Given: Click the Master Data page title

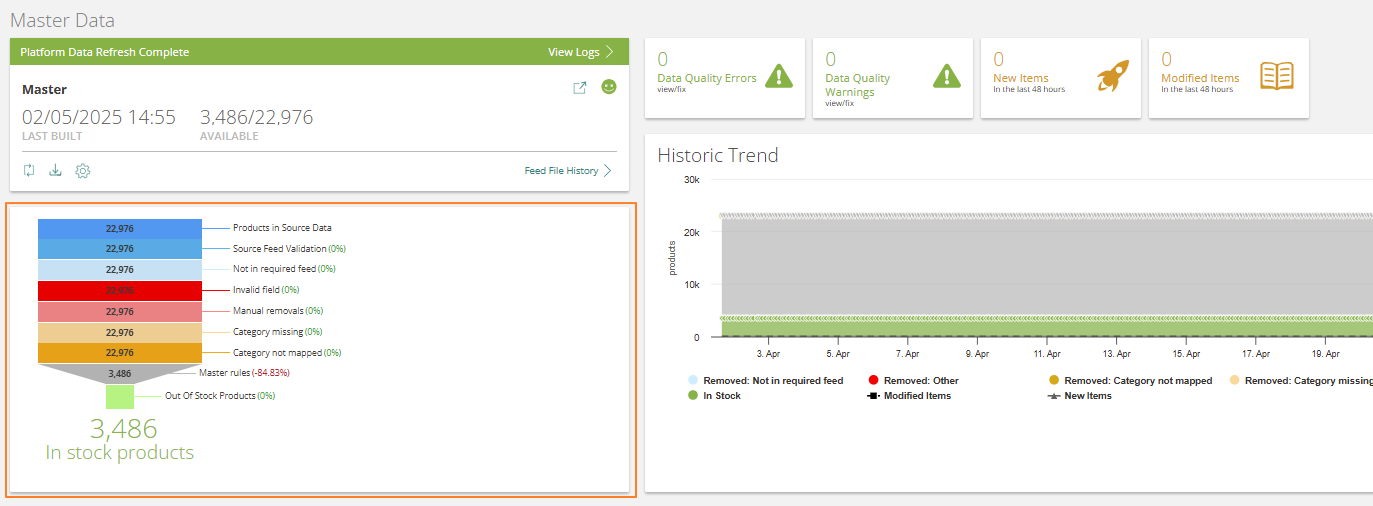Looking at the screenshot, I should coord(62,20).
